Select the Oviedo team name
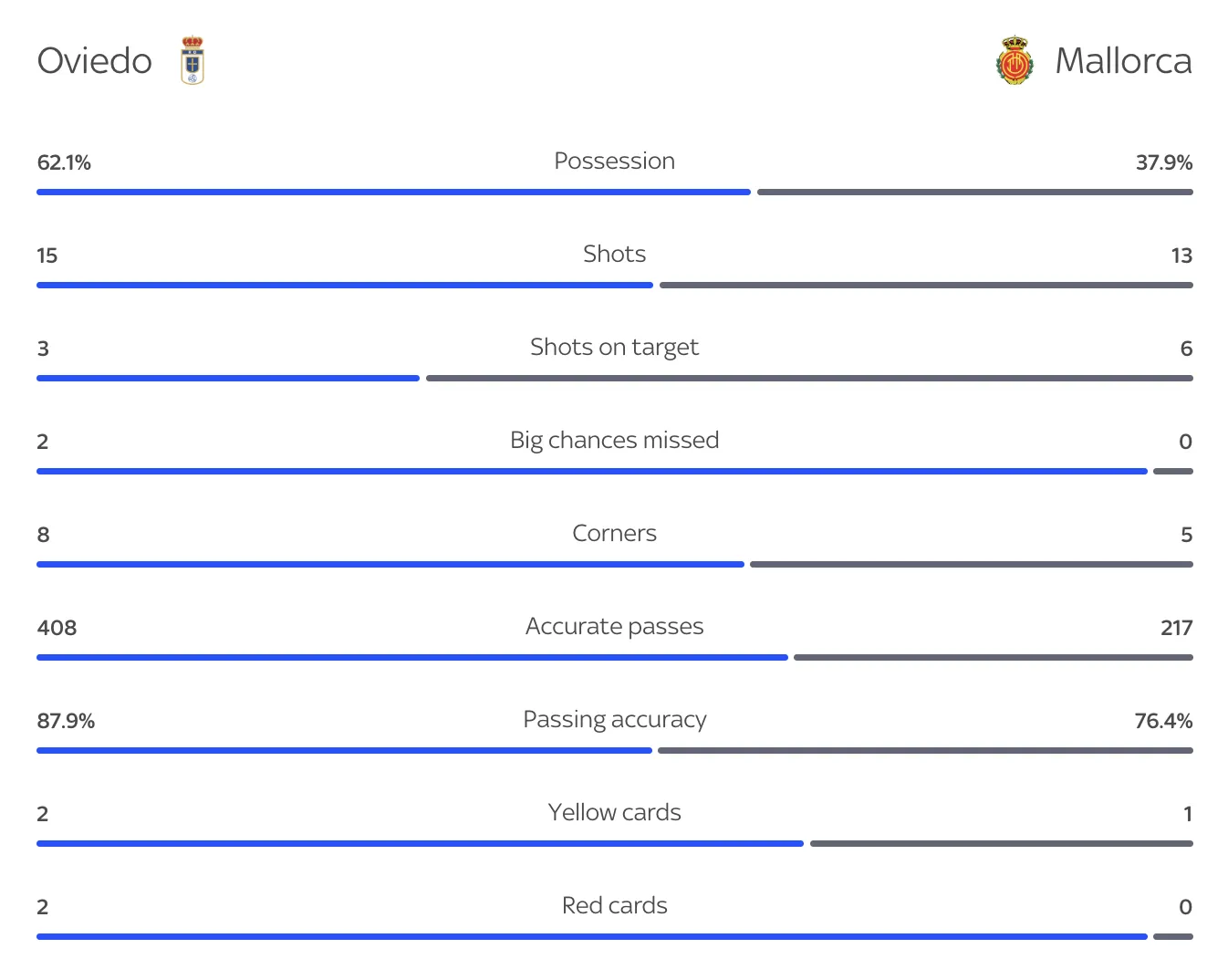This screenshot has height=980, width=1228. (x=94, y=61)
